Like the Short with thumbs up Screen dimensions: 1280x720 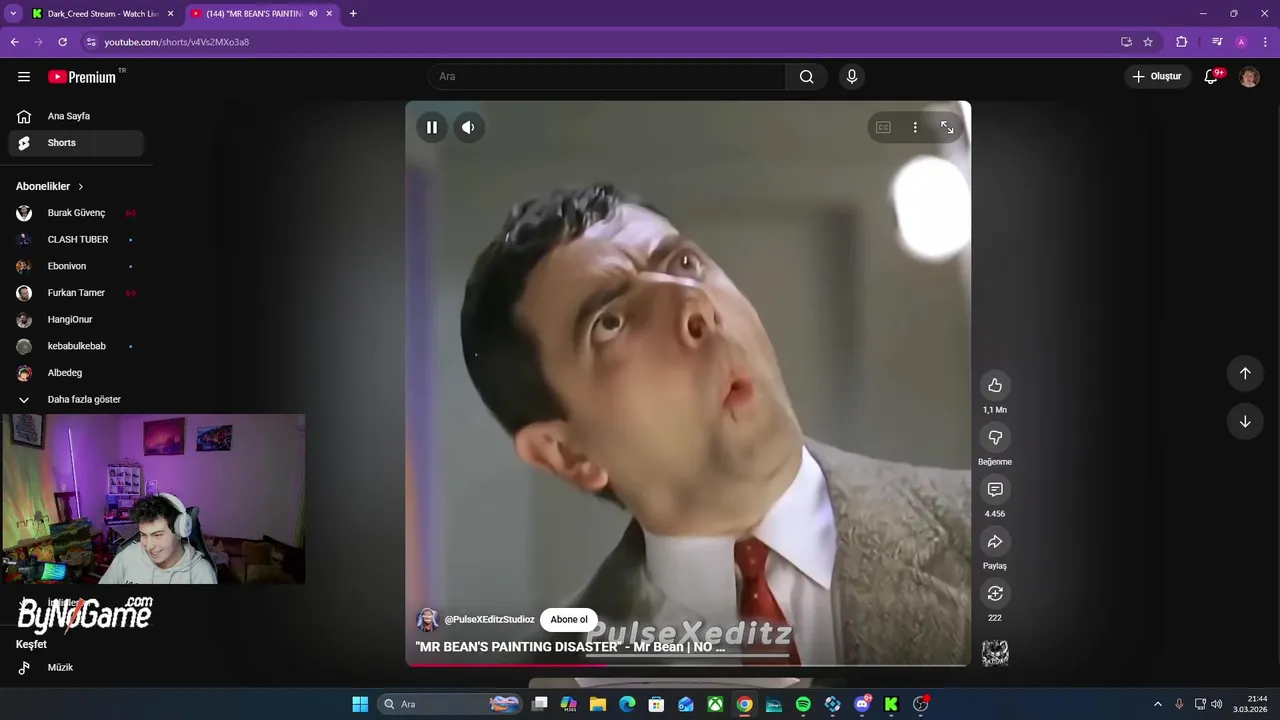tap(995, 385)
